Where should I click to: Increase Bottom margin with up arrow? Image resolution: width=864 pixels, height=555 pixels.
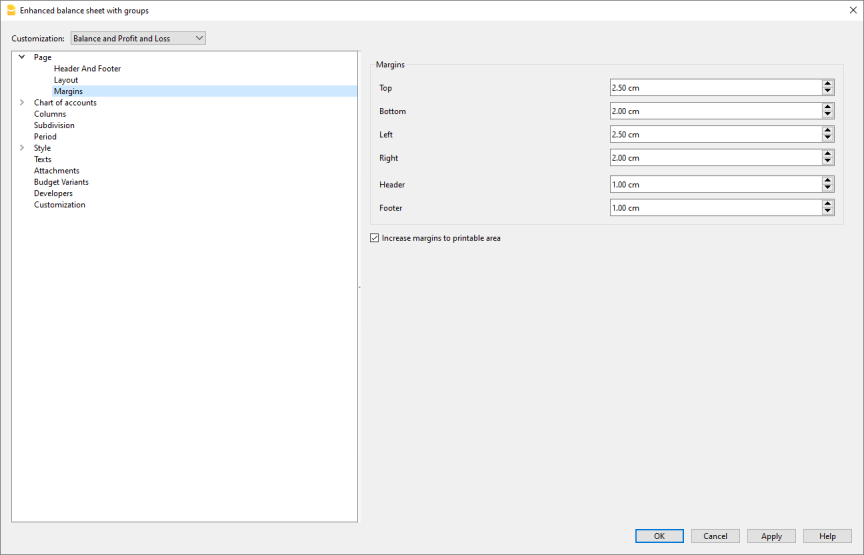(x=828, y=107)
